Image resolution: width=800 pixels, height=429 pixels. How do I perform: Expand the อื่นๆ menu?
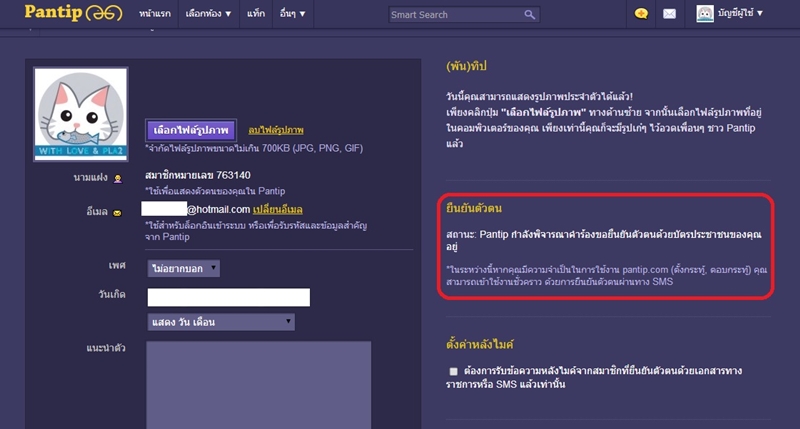point(292,14)
